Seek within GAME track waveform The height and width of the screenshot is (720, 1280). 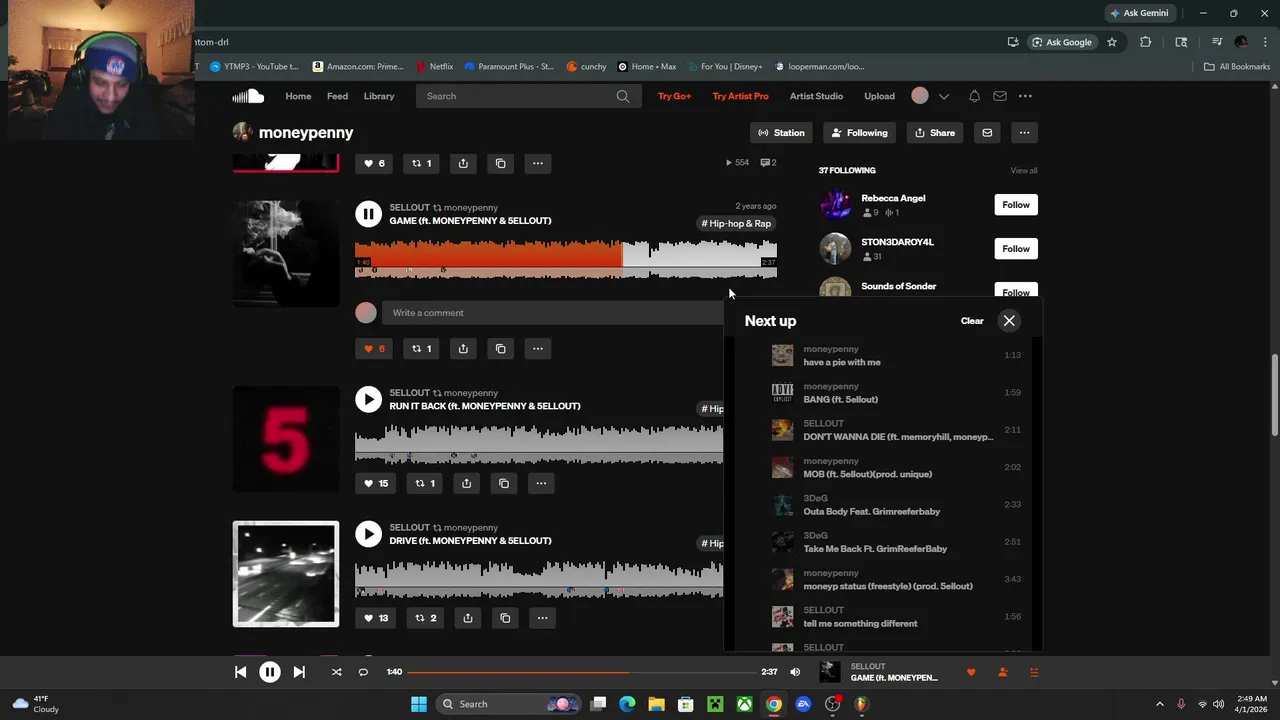(566, 259)
